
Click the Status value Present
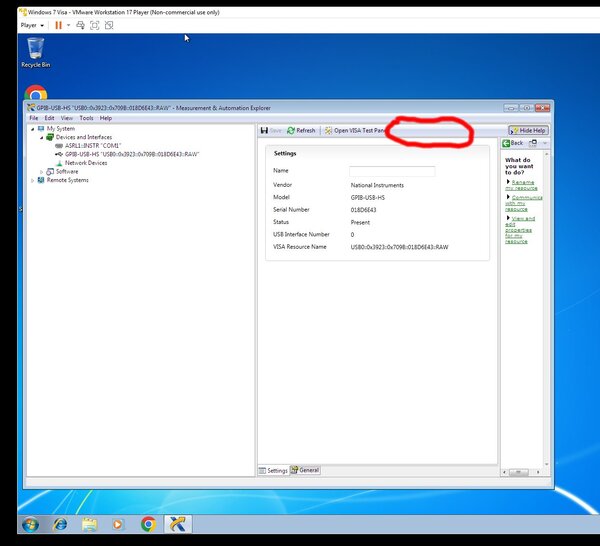point(360,222)
